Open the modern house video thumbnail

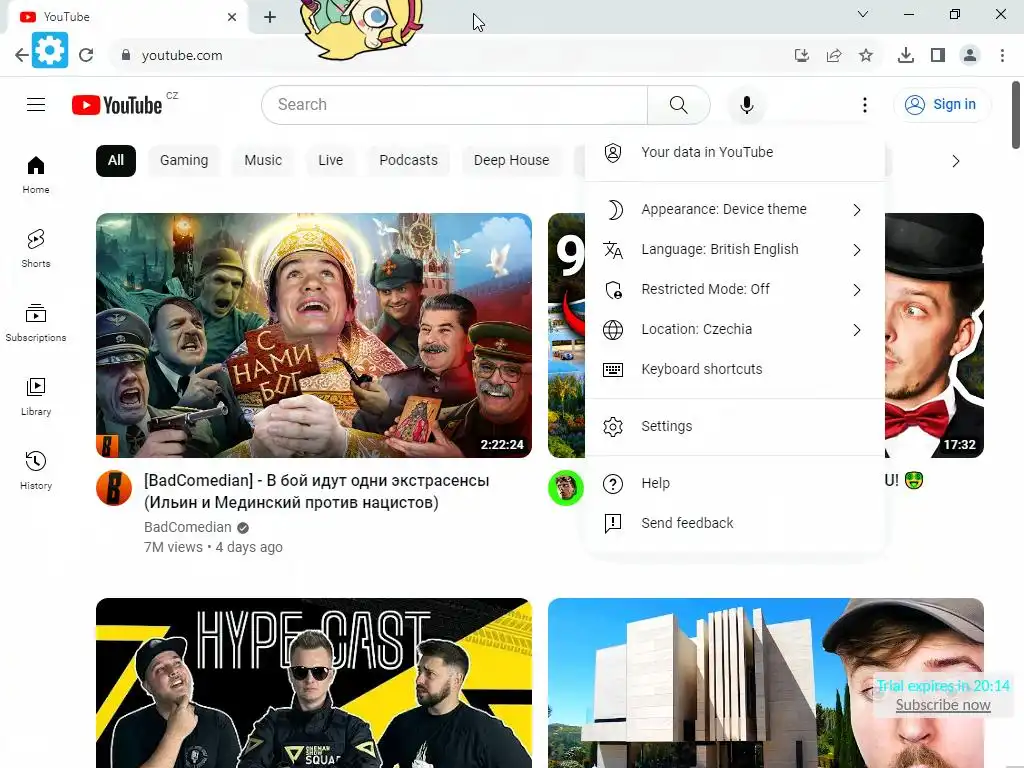(x=765, y=683)
